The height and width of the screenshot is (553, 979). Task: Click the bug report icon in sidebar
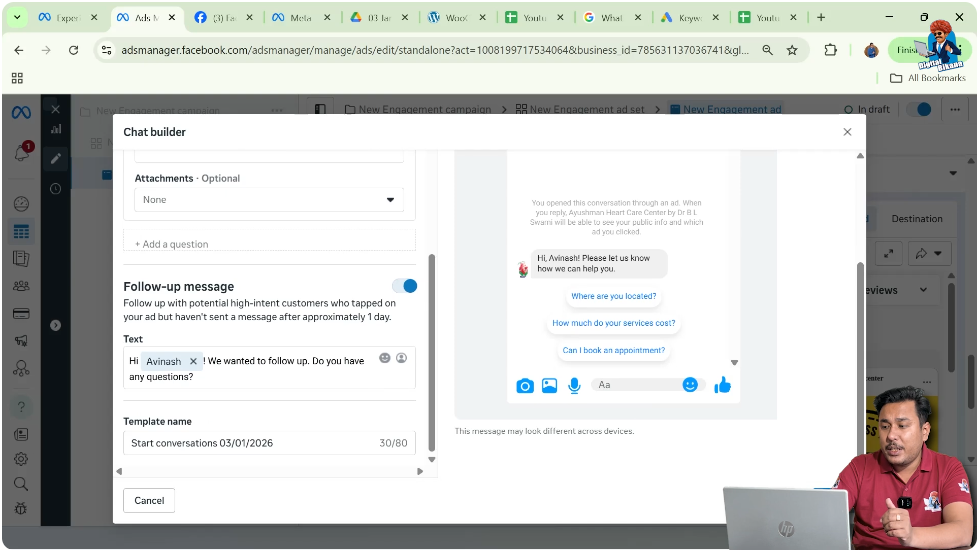click(21, 509)
